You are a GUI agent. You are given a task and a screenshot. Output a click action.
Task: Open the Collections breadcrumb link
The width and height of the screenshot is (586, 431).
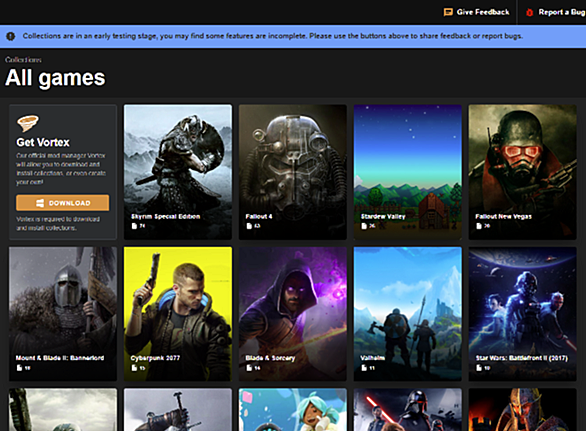click(x=23, y=60)
